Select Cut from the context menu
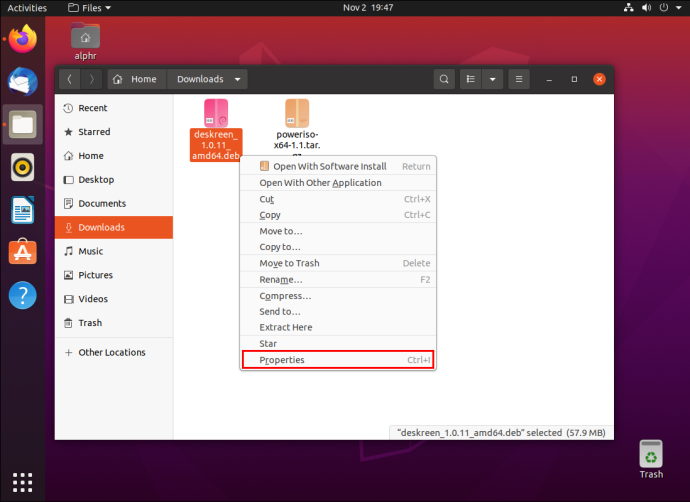690x502 pixels. [338, 199]
